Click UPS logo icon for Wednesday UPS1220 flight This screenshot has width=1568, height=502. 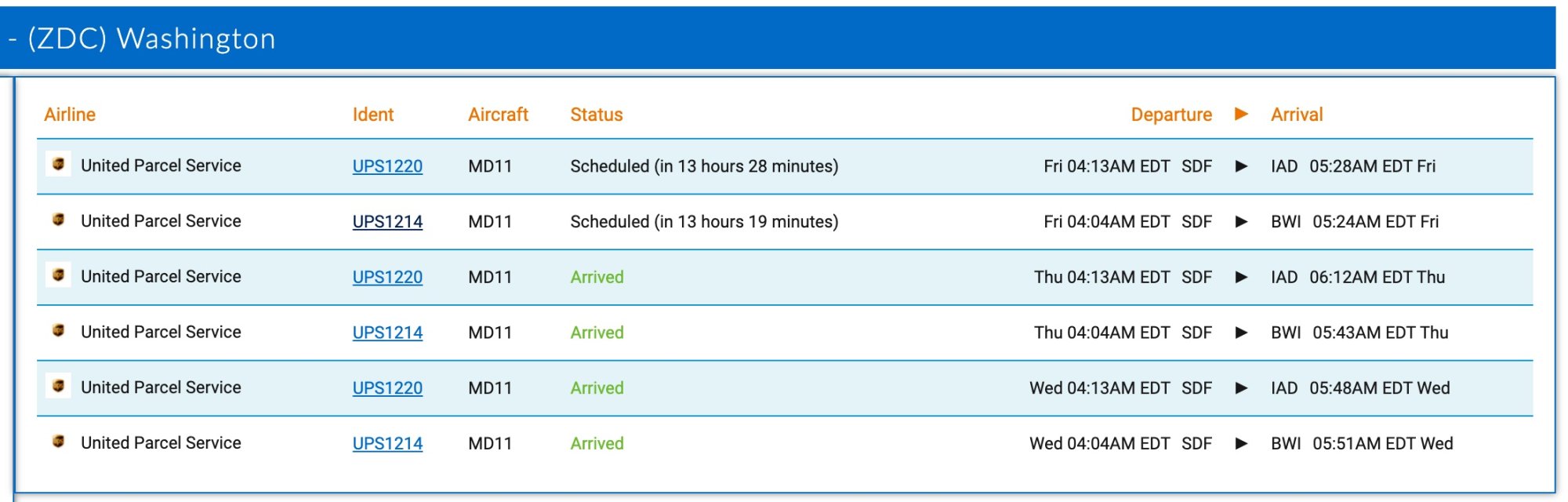tap(58, 386)
